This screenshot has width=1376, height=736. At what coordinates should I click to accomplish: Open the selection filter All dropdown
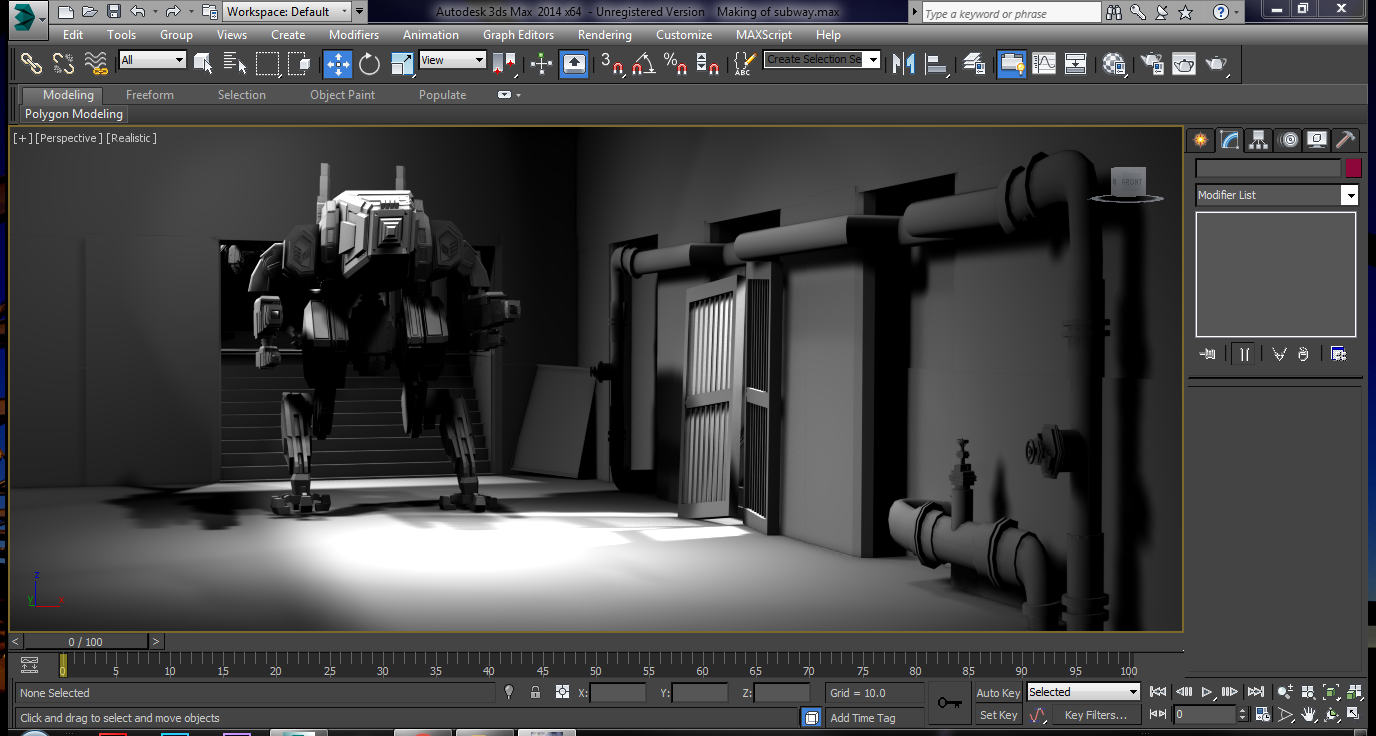tap(152, 60)
